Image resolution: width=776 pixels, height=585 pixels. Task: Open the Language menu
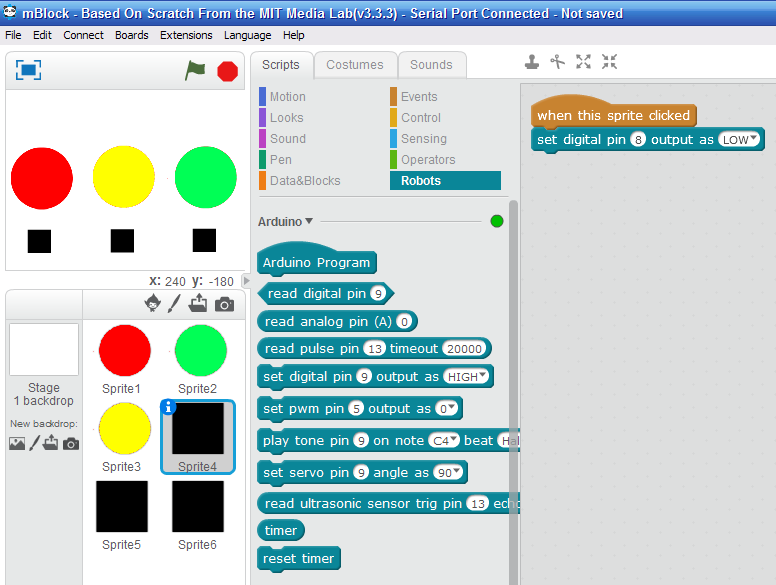pyautogui.click(x=247, y=35)
